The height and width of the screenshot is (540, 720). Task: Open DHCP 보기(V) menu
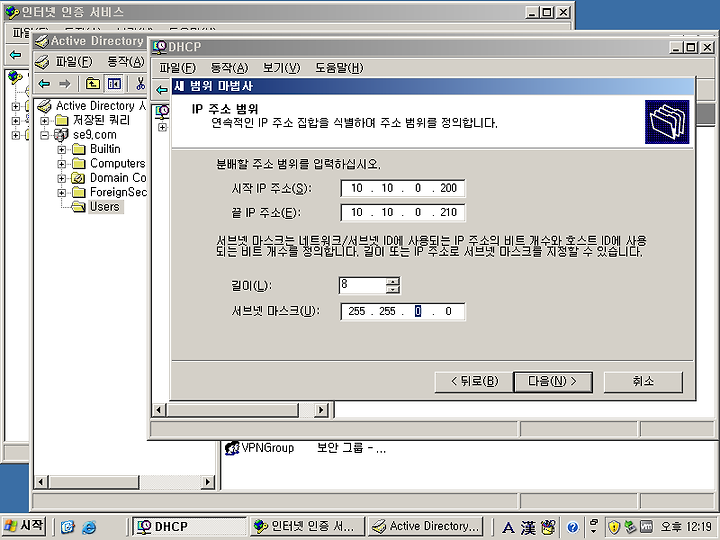click(x=281, y=68)
